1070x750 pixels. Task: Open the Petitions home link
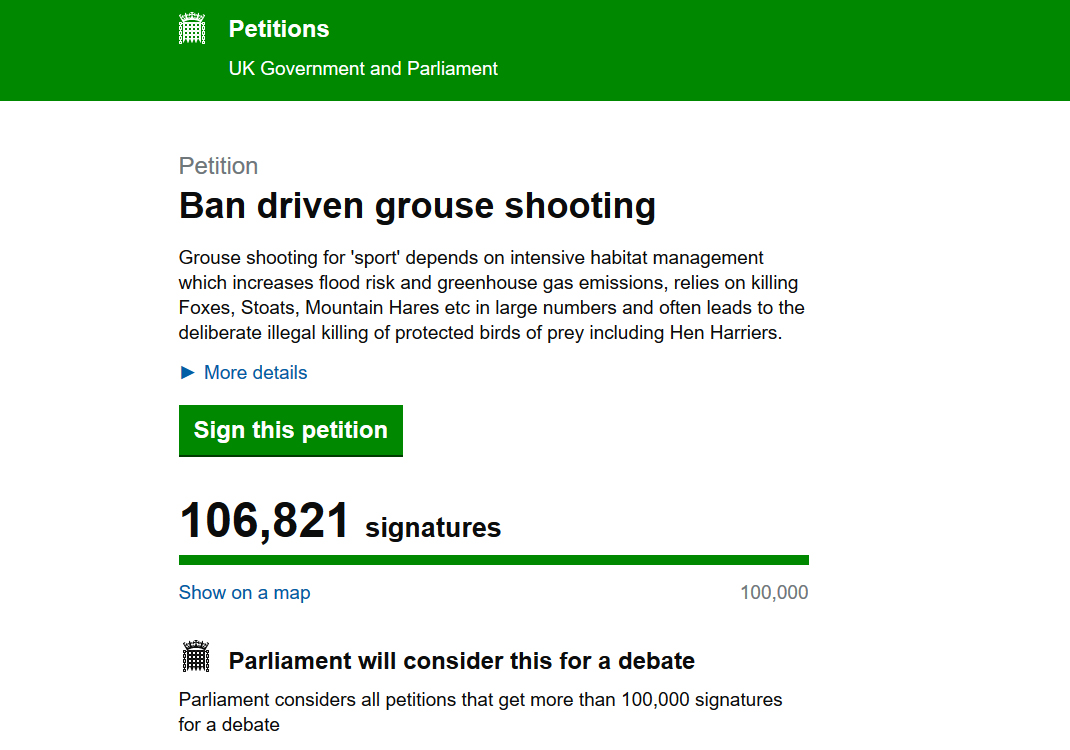(x=278, y=29)
